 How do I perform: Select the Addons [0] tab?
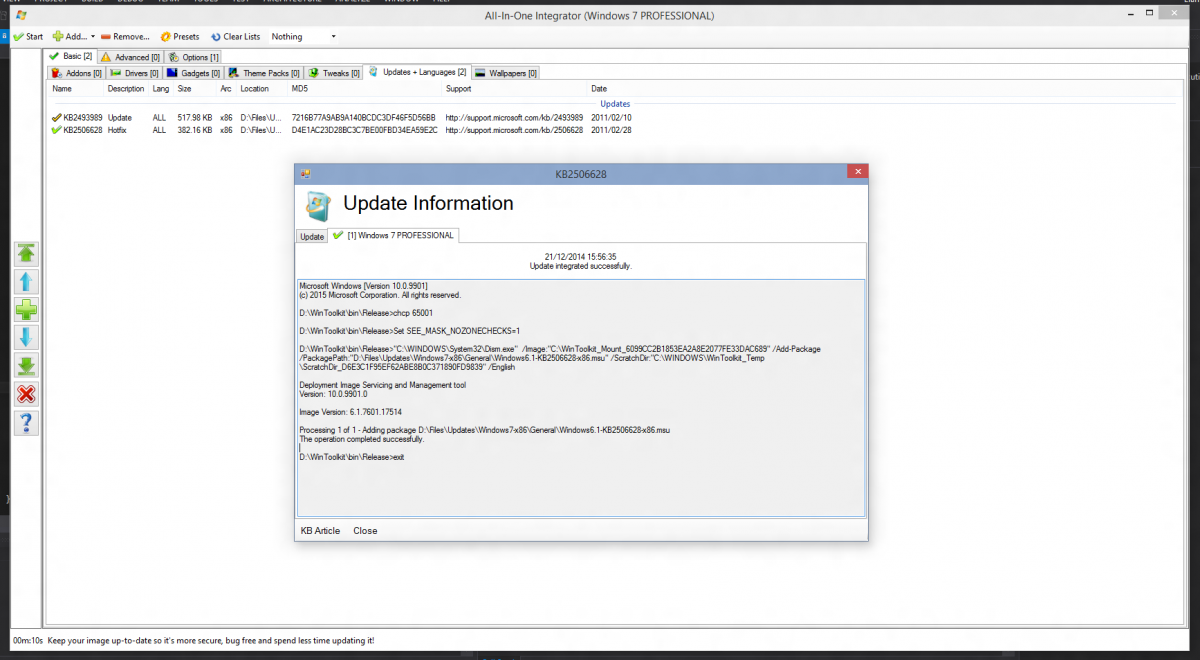(77, 73)
